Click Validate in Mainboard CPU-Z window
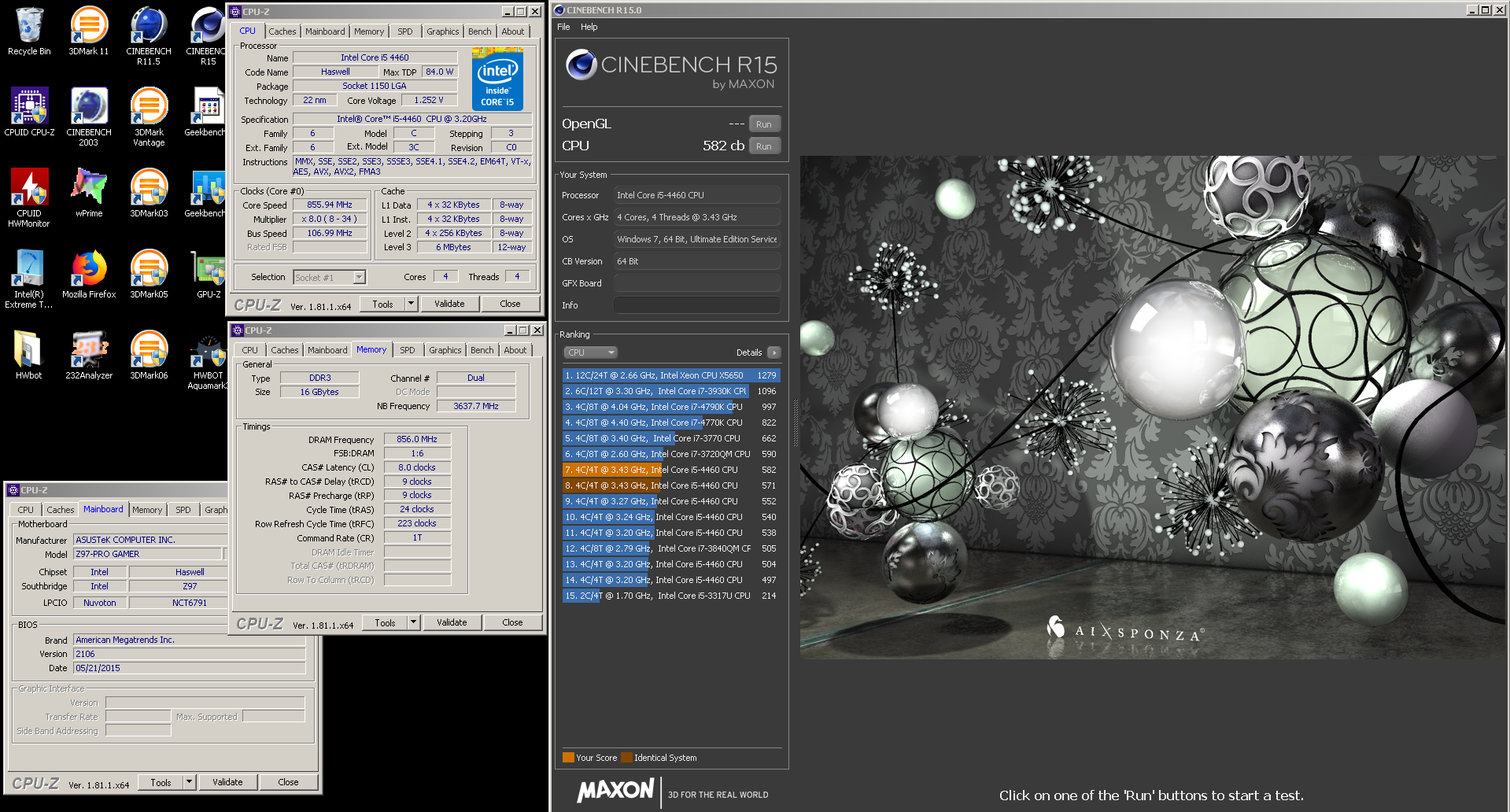 pos(227,782)
